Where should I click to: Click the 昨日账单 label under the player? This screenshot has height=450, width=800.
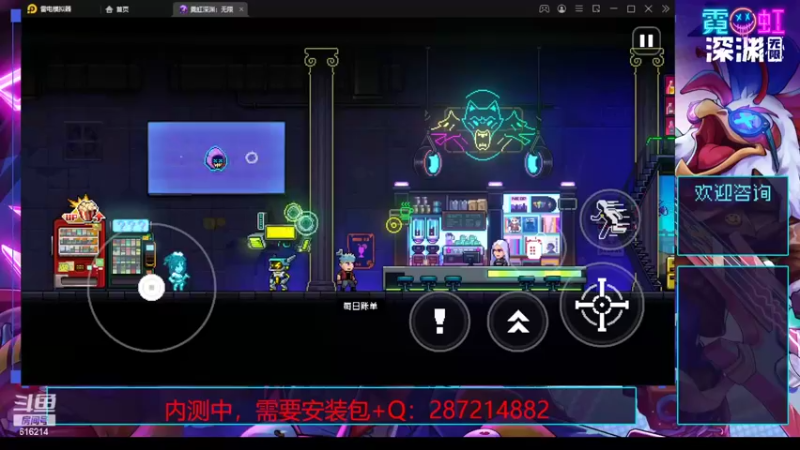point(360,306)
